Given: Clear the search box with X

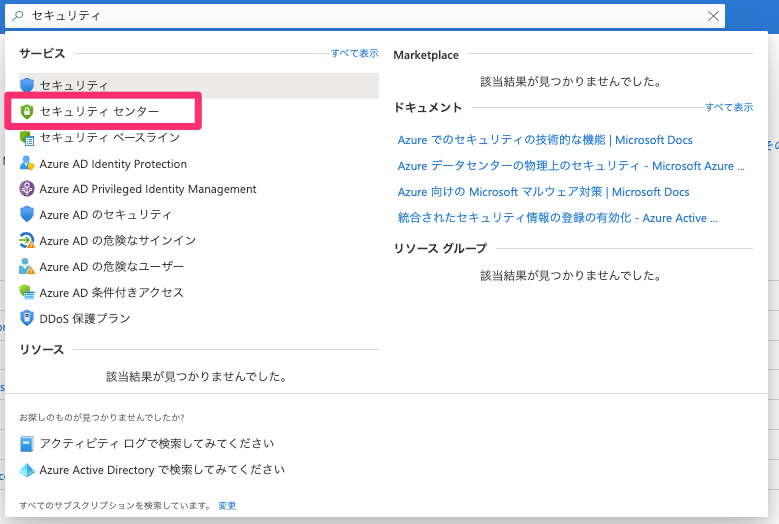Looking at the screenshot, I should click(713, 16).
